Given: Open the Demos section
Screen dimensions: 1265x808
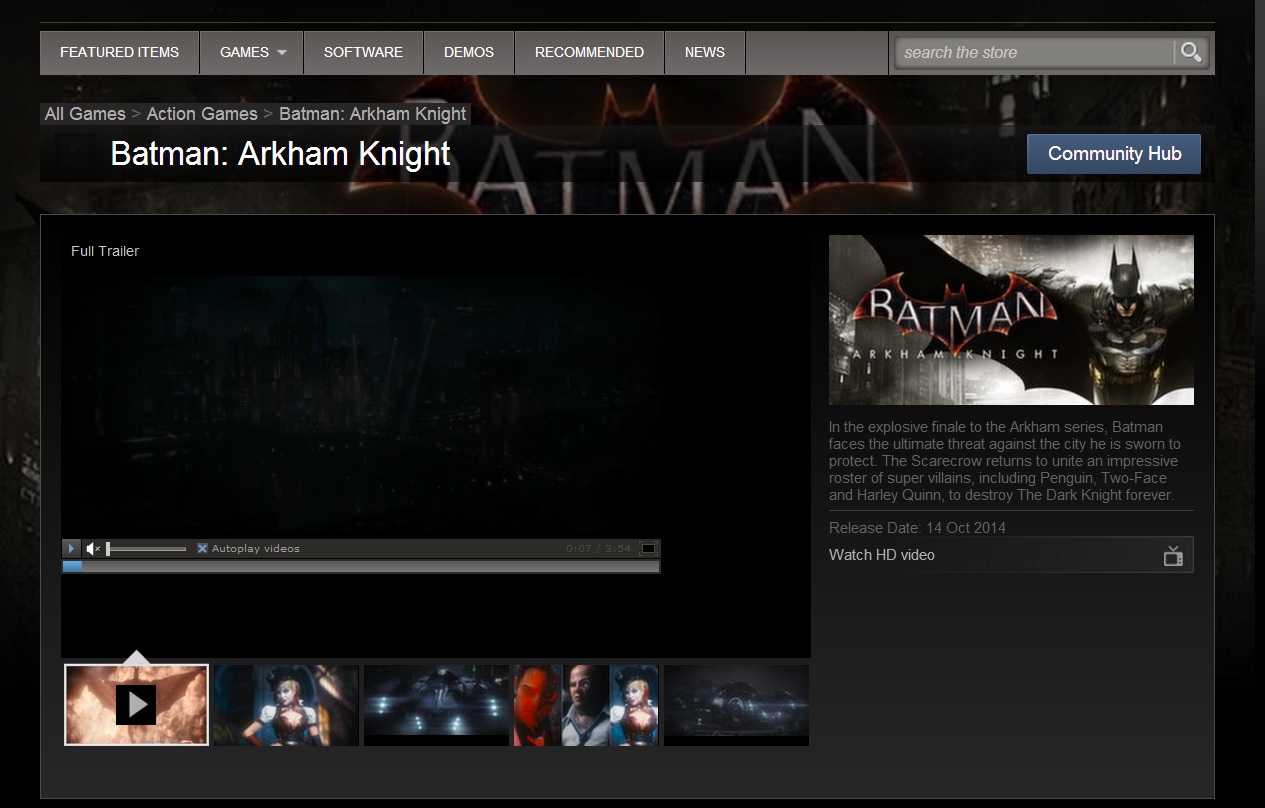Looking at the screenshot, I should [x=469, y=53].
